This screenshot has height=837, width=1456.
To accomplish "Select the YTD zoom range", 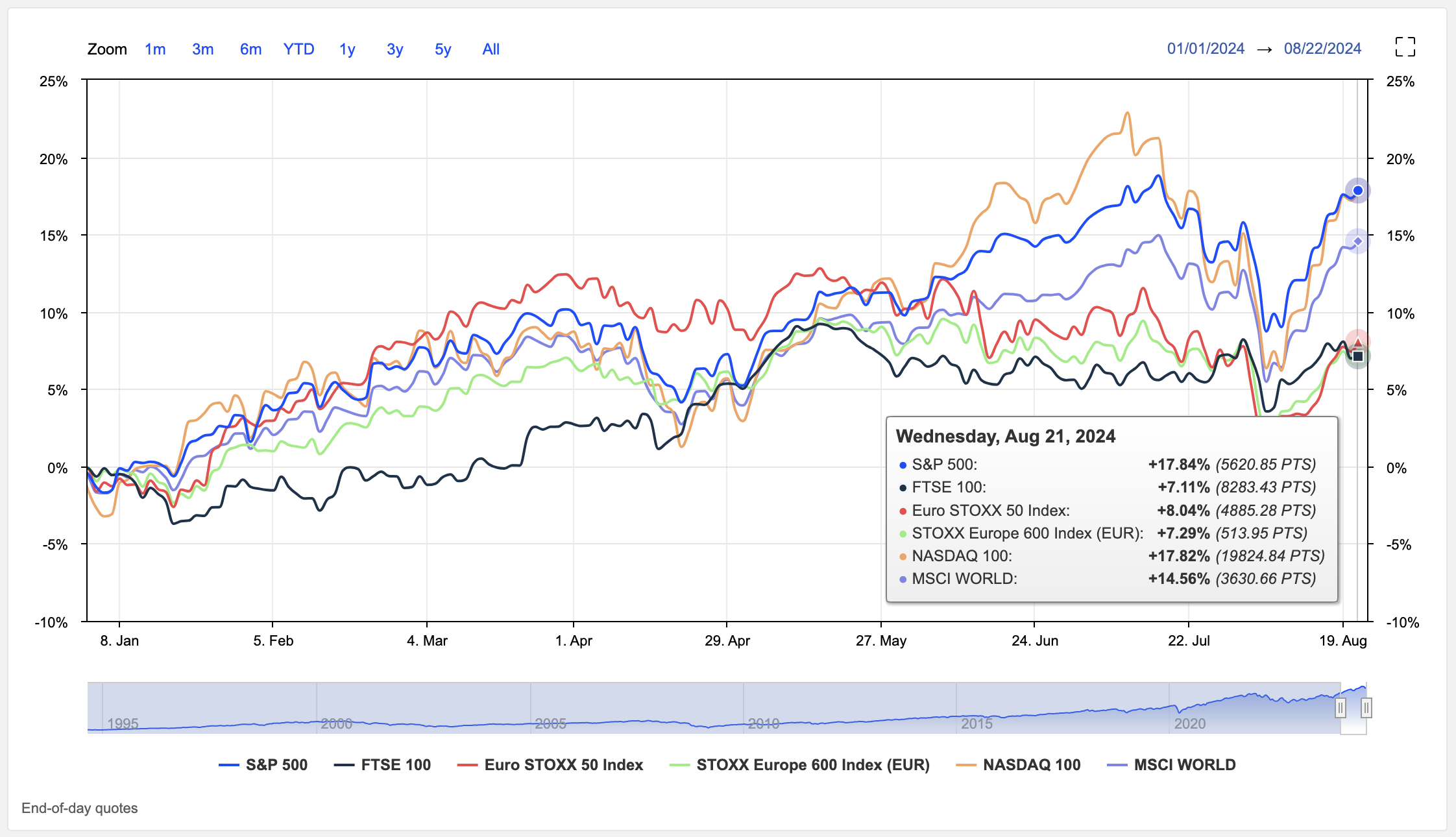I will click(x=298, y=49).
